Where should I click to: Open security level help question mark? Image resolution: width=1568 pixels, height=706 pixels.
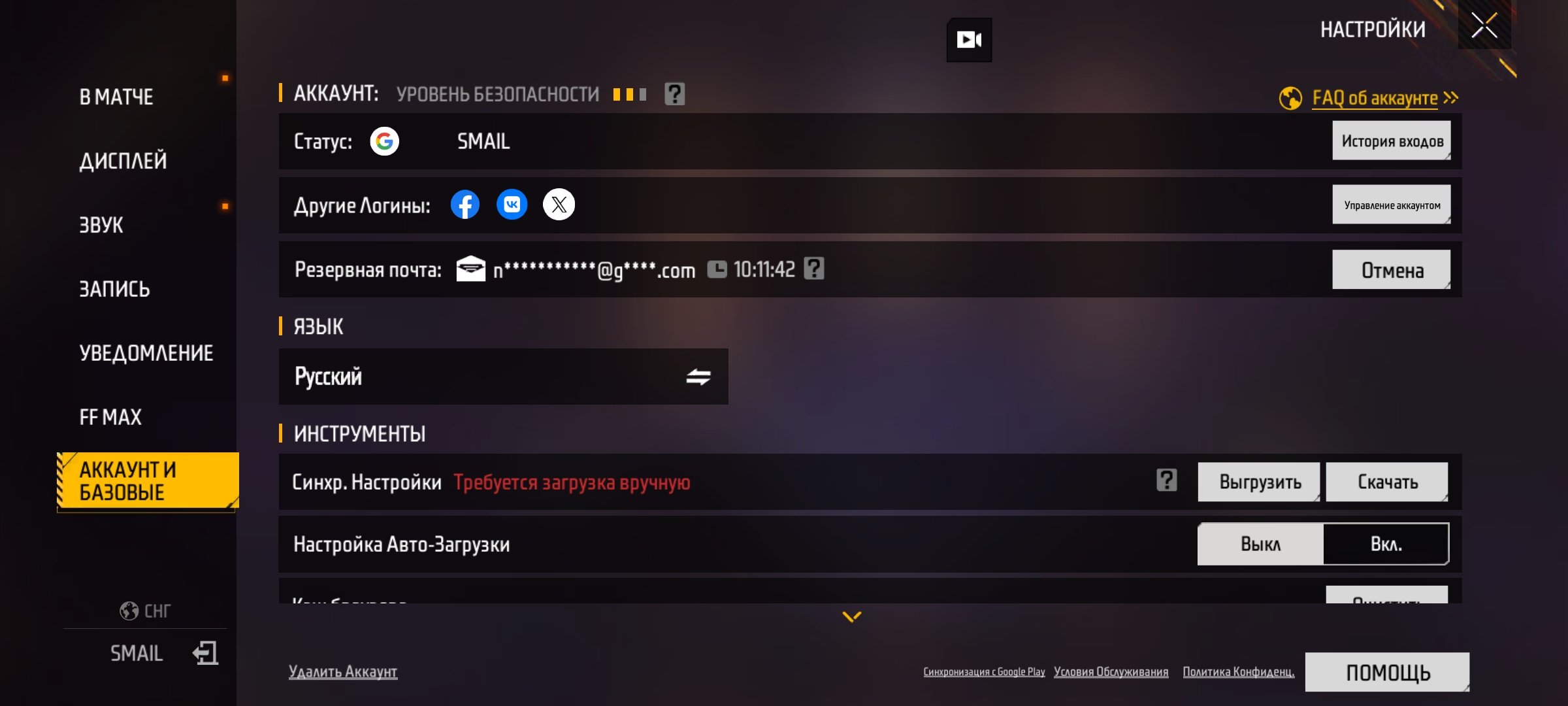point(674,94)
